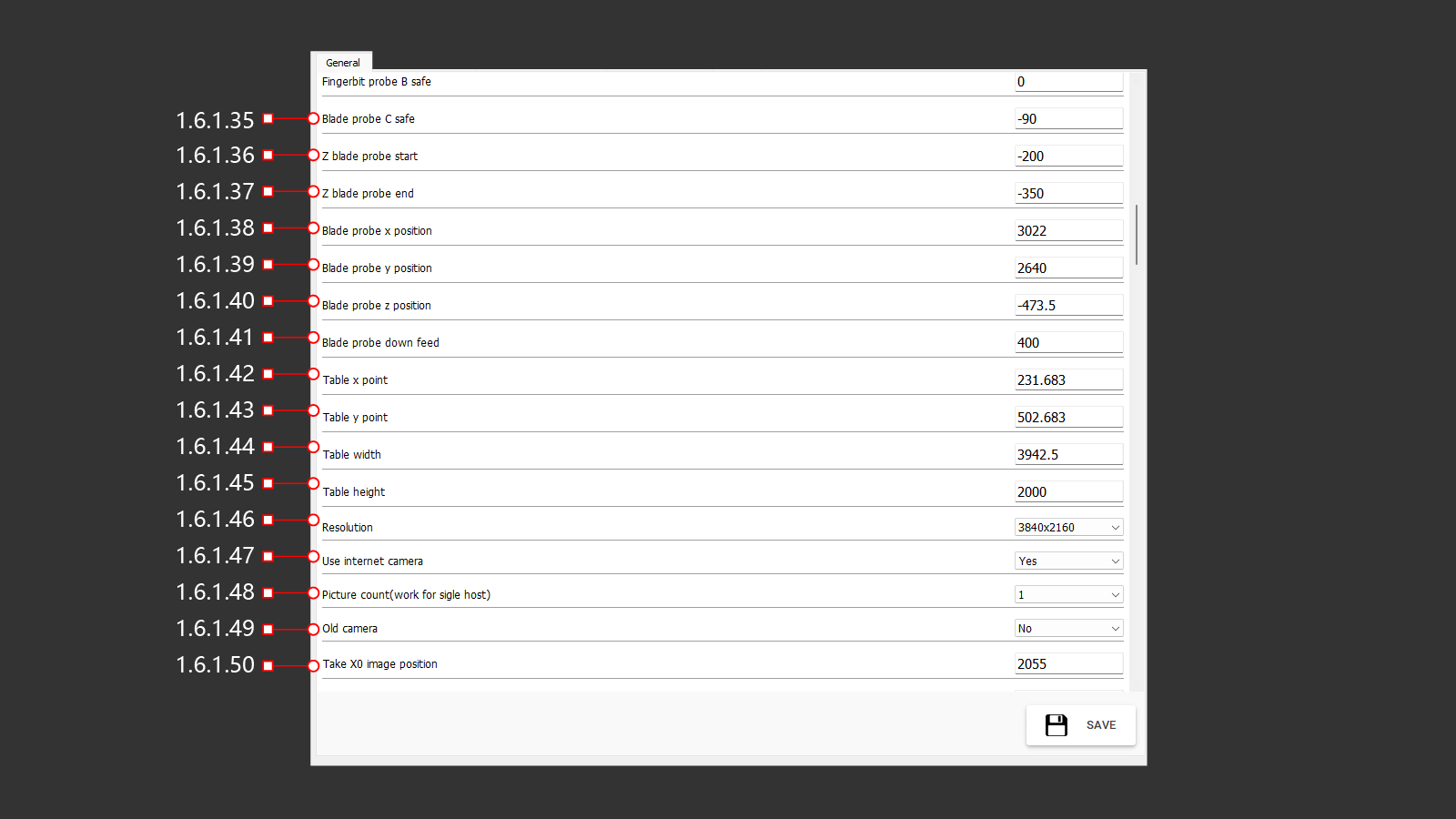
Task: Click the Blade probe down feed field
Action: coord(1068,343)
